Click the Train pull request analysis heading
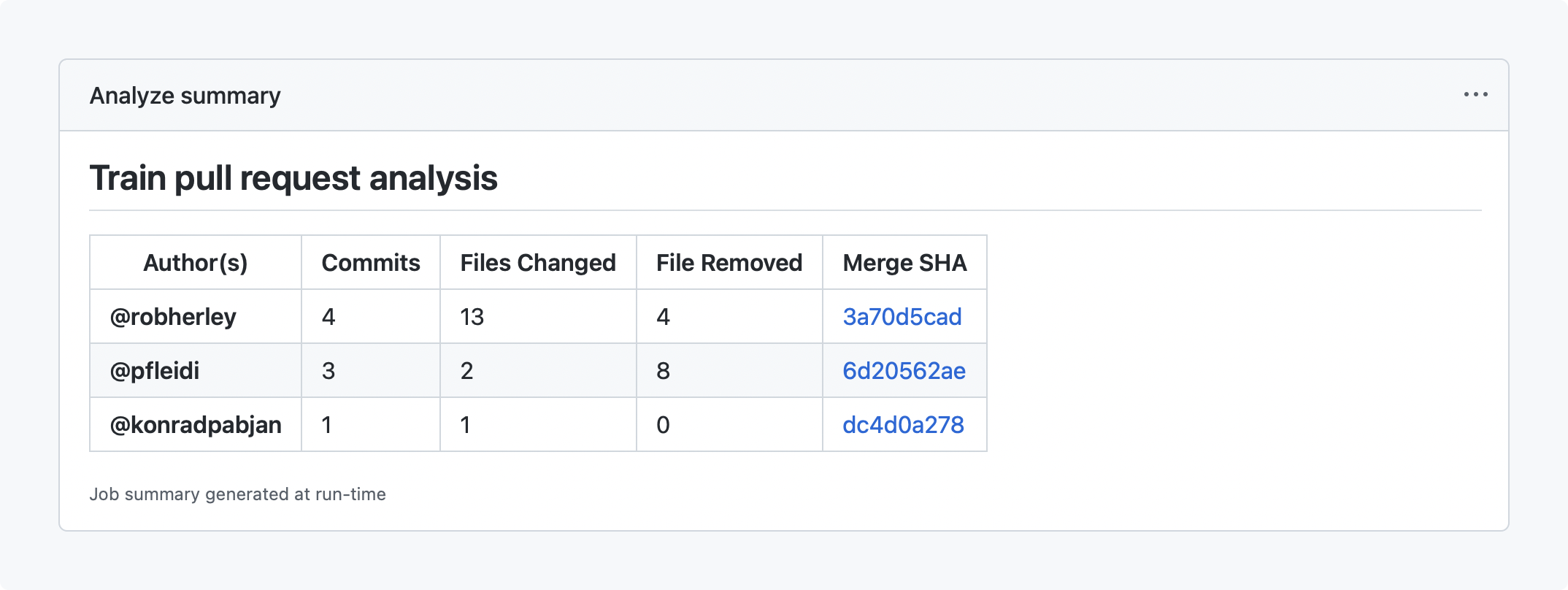Screen dimensions: 1568x590 [x=293, y=178]
